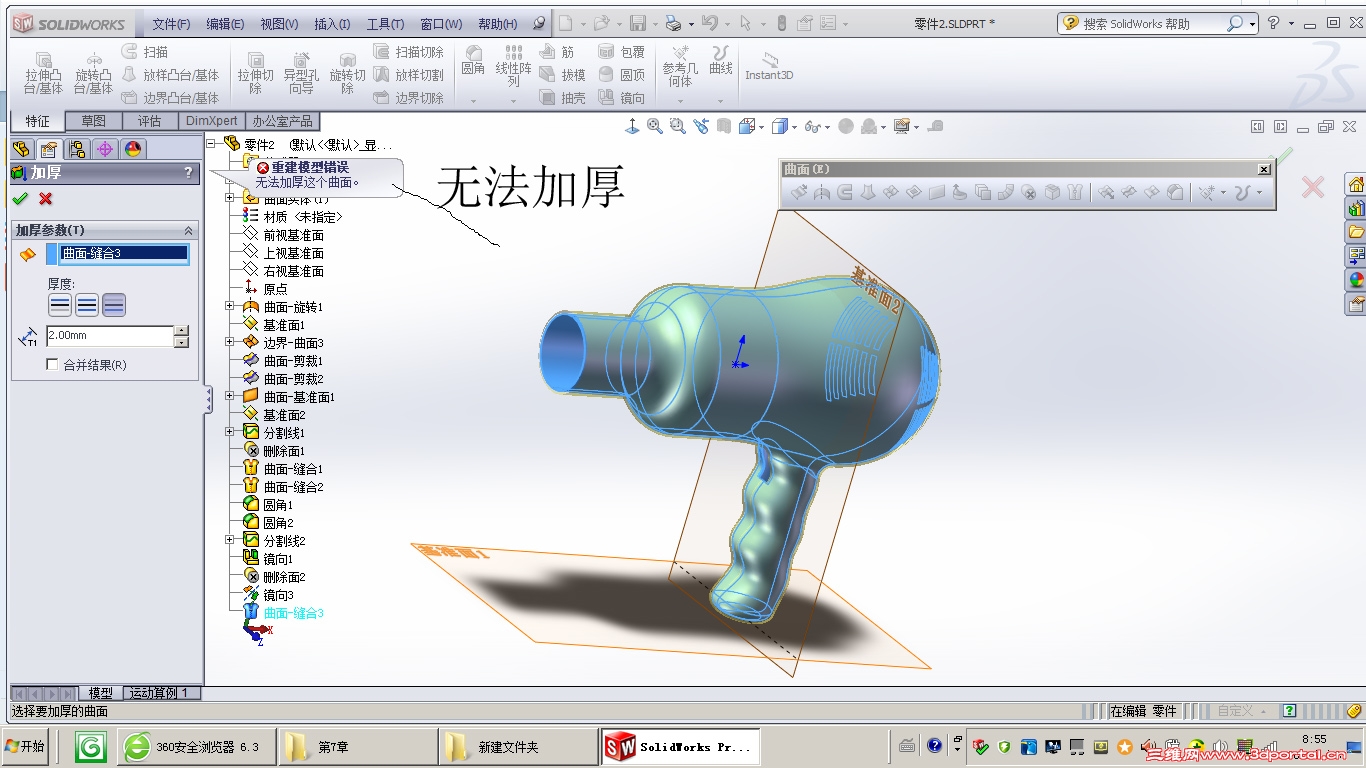Expand the 曲面-基准面1 tree node
This screenshot has height=768, width=1366.
(230, 397)
